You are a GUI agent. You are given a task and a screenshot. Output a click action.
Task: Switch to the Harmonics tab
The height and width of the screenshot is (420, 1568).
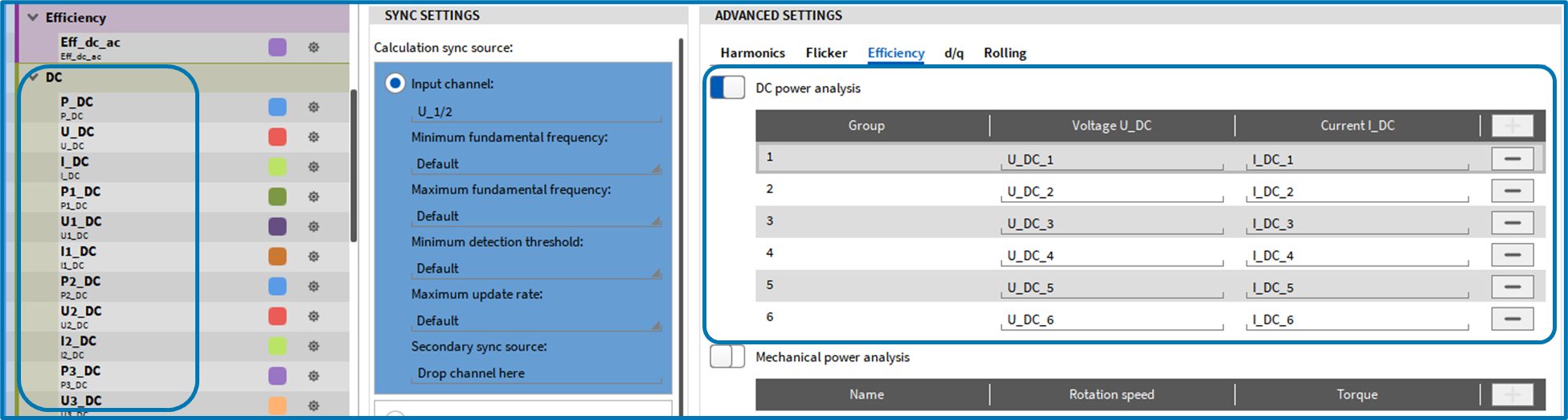752,53
